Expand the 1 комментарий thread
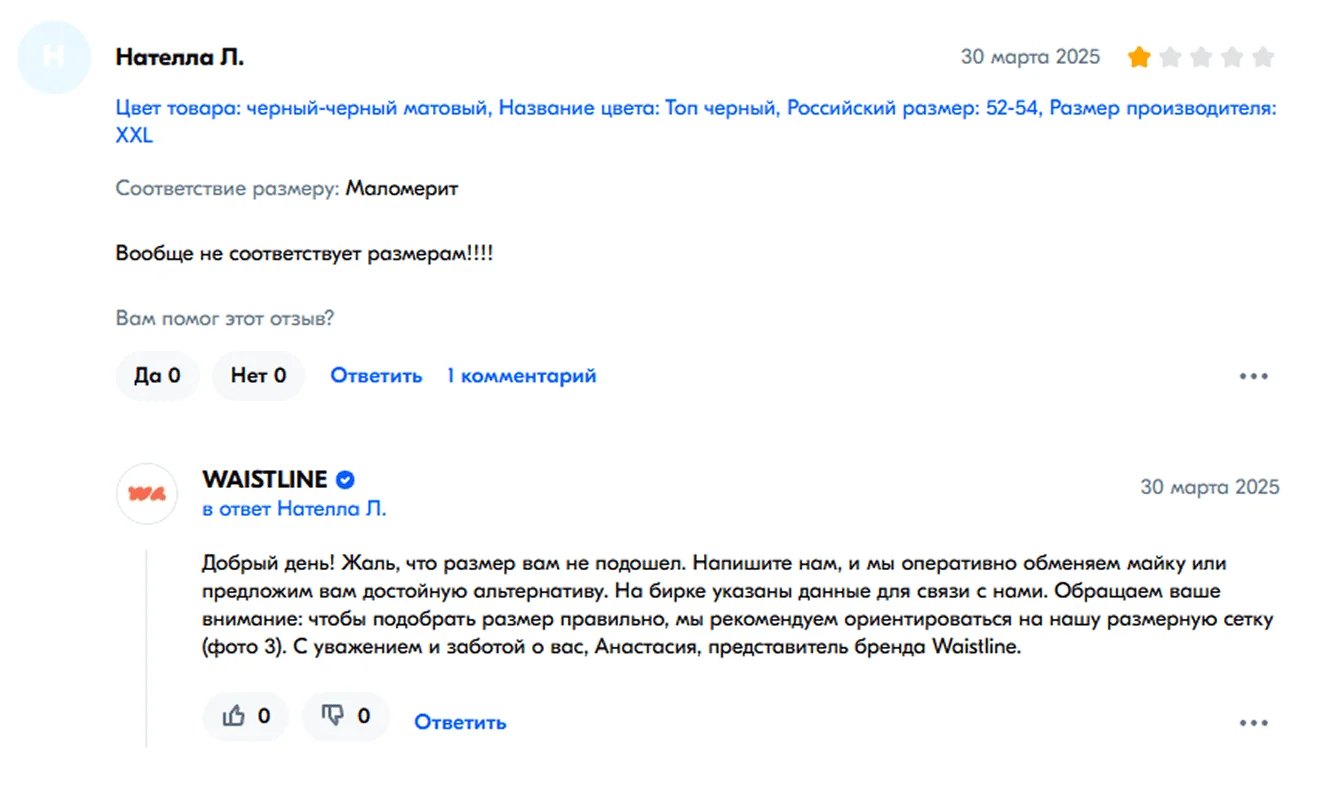 (521, 376)
